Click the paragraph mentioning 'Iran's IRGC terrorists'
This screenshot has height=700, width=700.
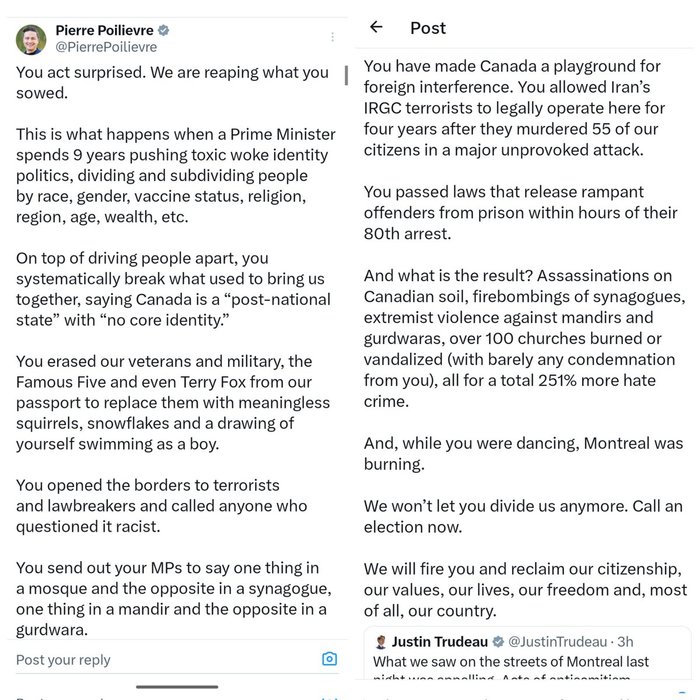click(x=514, y=108)
